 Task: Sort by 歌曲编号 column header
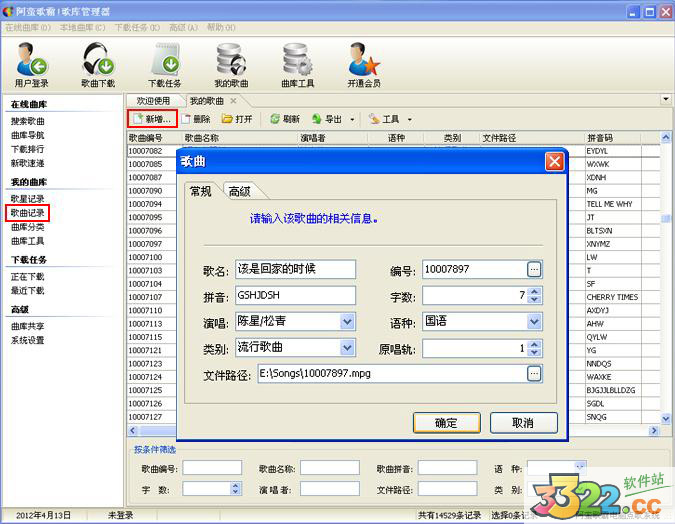point(155,138)
